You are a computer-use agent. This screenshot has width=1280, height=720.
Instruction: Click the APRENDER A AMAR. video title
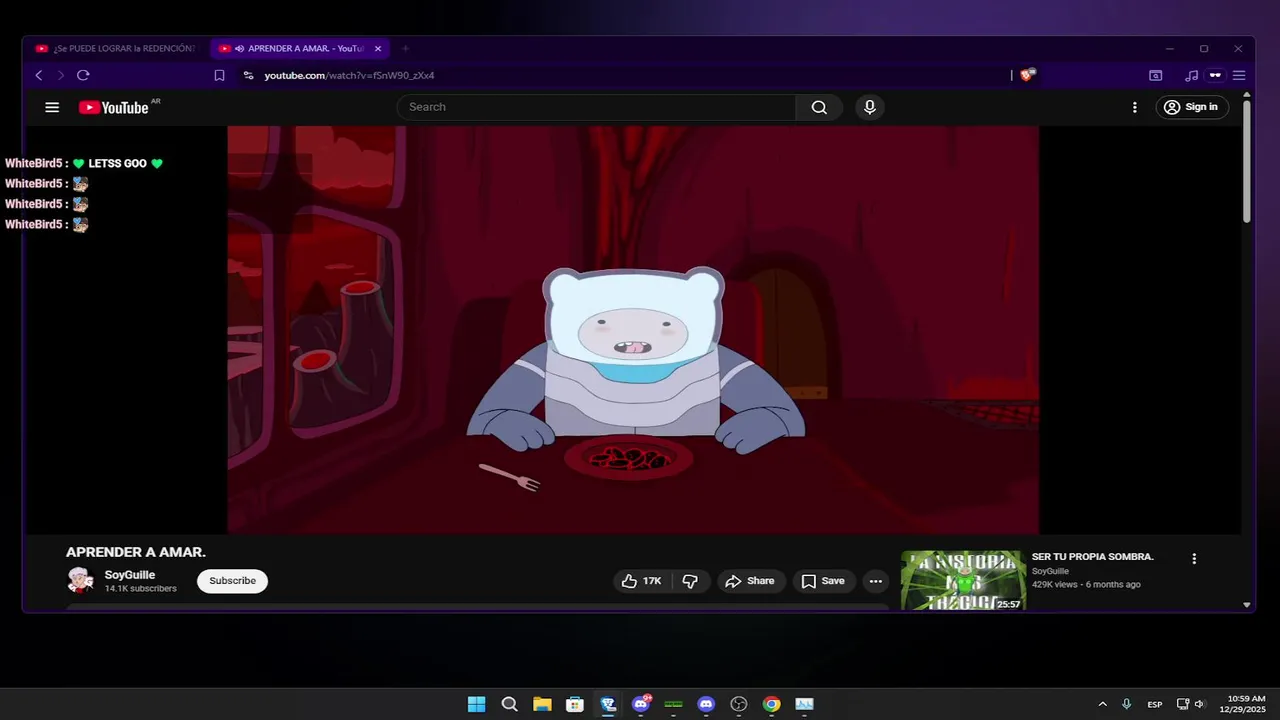[136, 552]
